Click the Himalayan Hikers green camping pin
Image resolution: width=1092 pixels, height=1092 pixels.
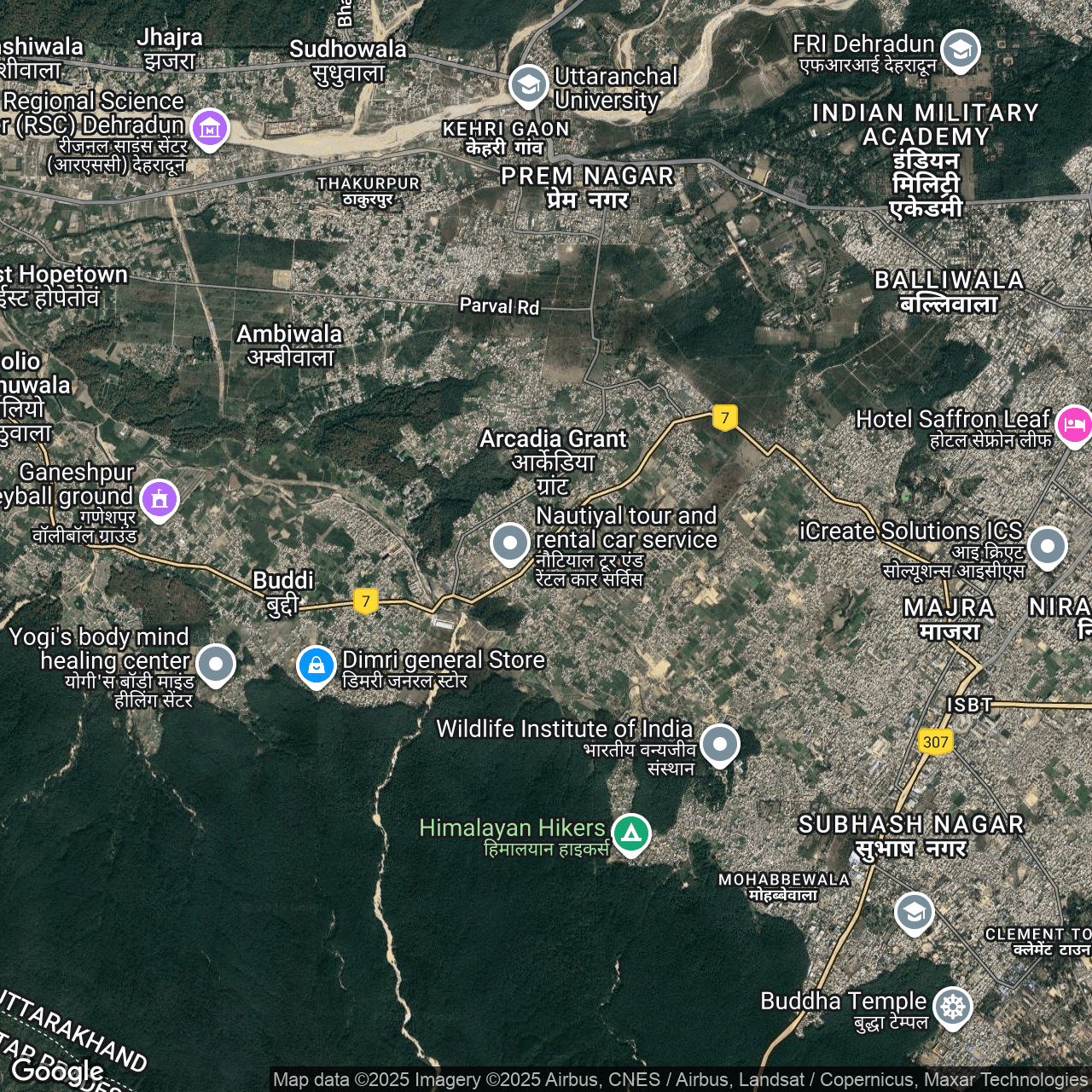tap(630, 833)
